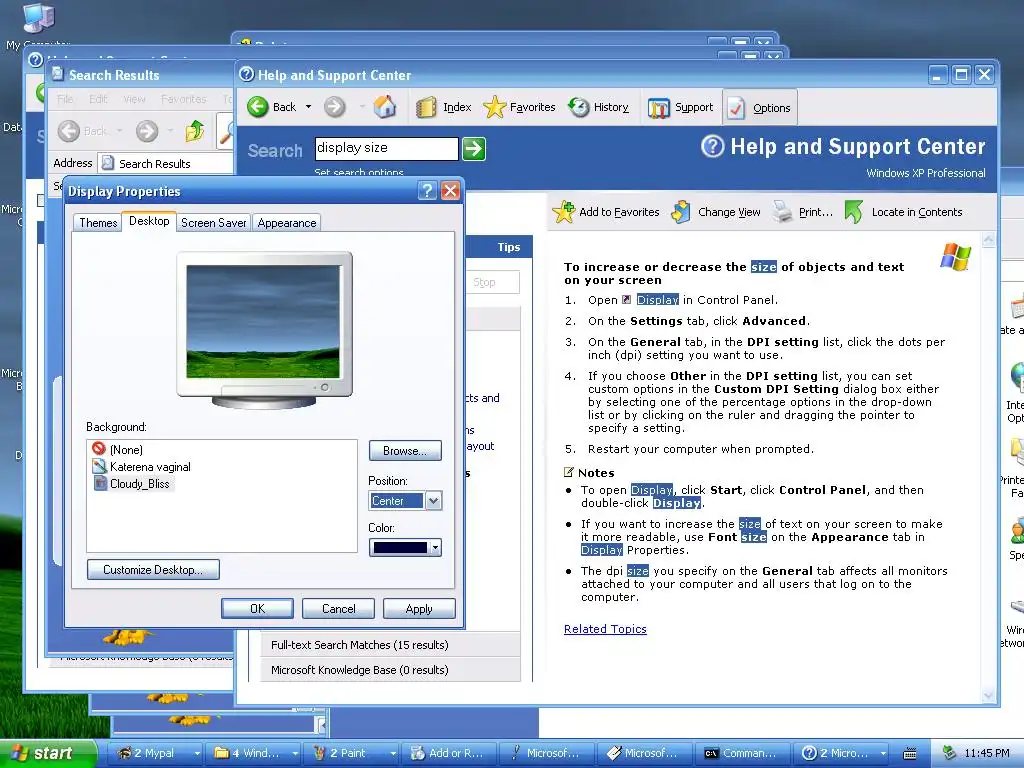Add this topic to Favorites
Image resolution: width=1024 pixels, height=768 pixels.
click(606, 212)
